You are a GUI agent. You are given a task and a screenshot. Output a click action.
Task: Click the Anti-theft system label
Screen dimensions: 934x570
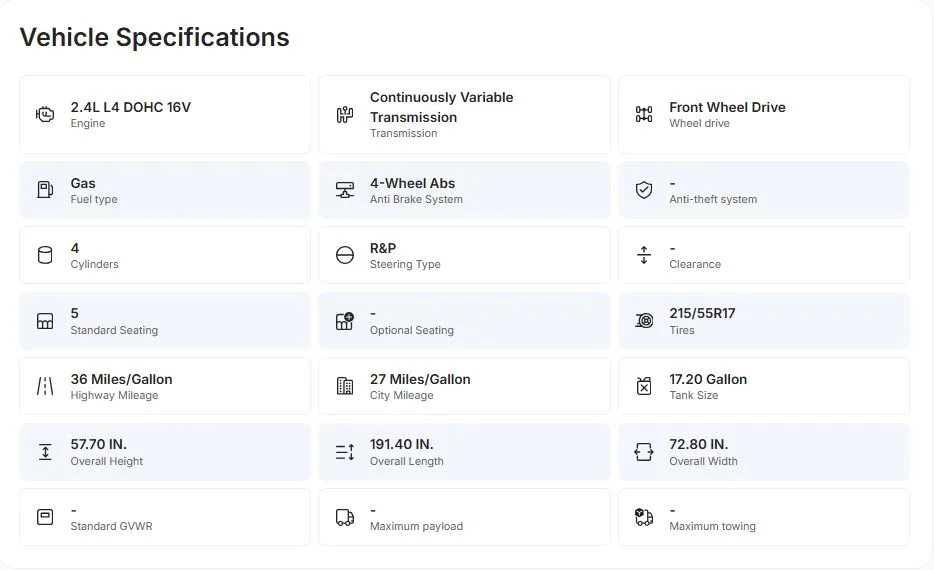click(713, 200)
